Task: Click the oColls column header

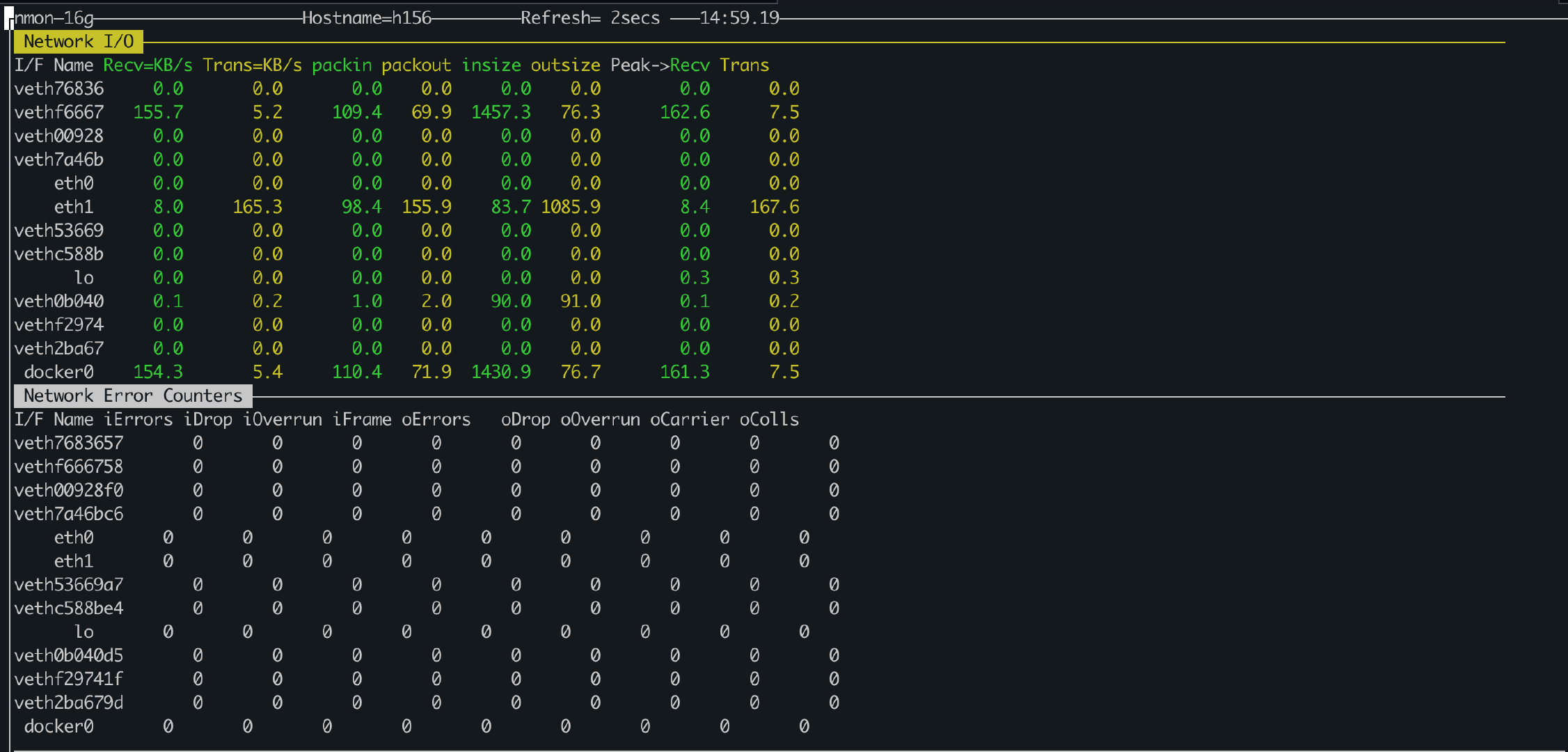Action: point(769,419)
